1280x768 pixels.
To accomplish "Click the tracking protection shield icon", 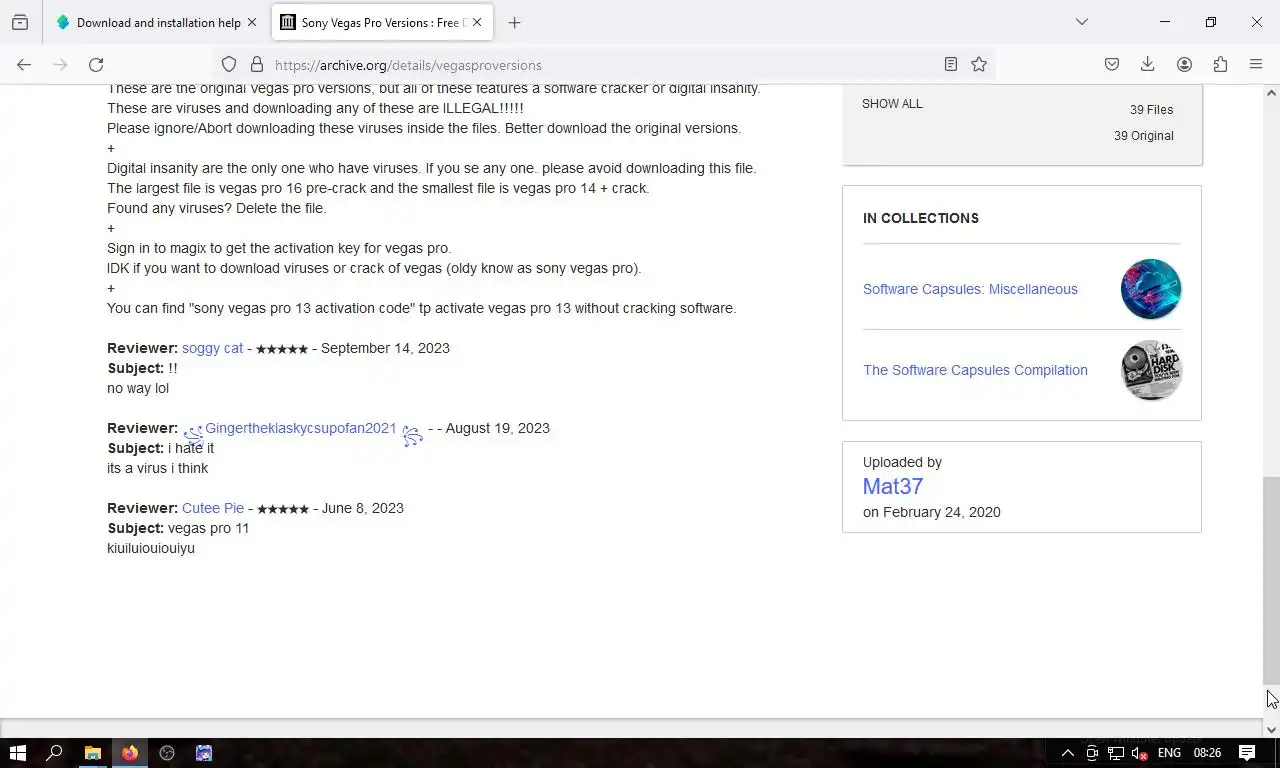I will pos(229,64).
